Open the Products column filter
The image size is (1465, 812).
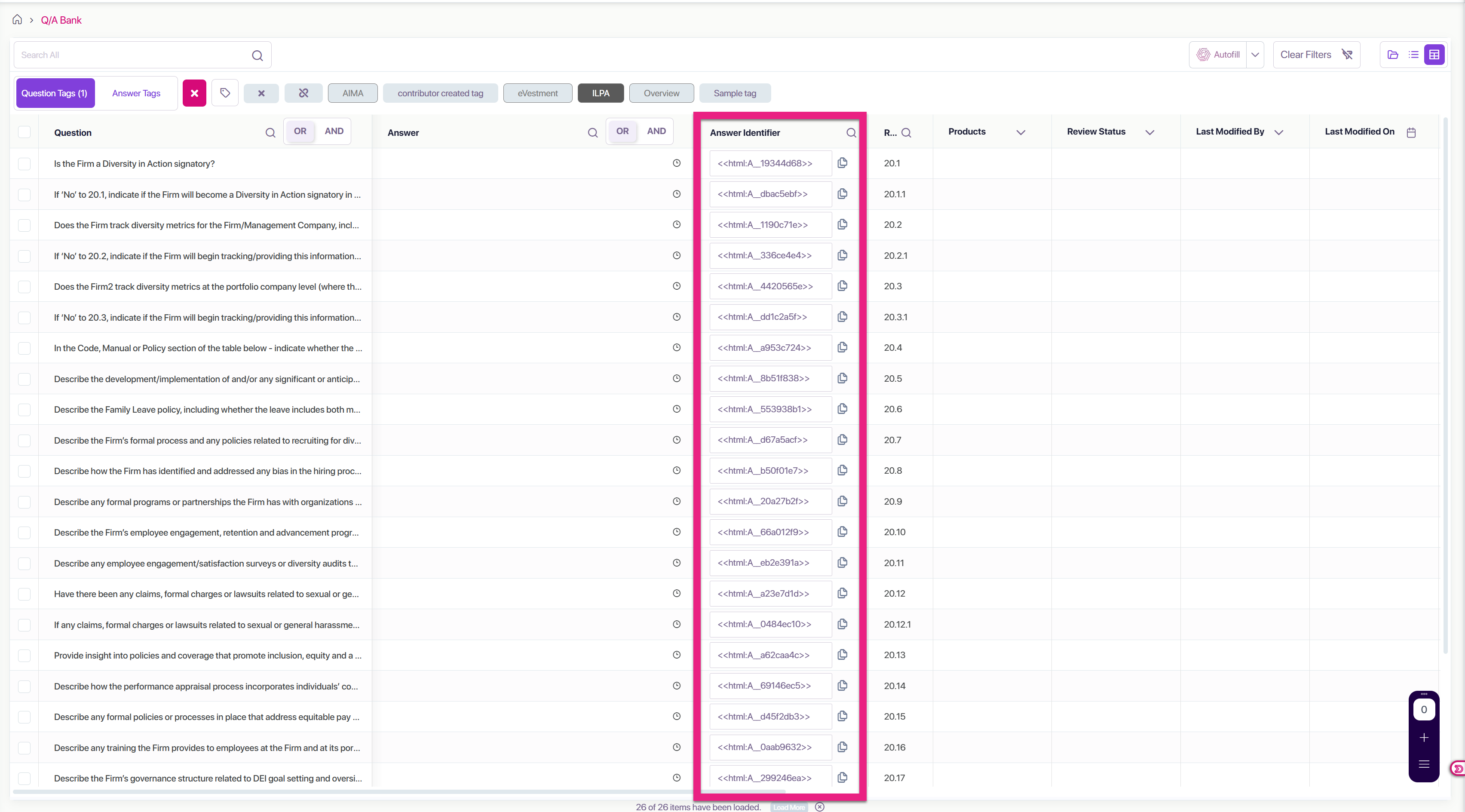click(x=1021, y=132)
